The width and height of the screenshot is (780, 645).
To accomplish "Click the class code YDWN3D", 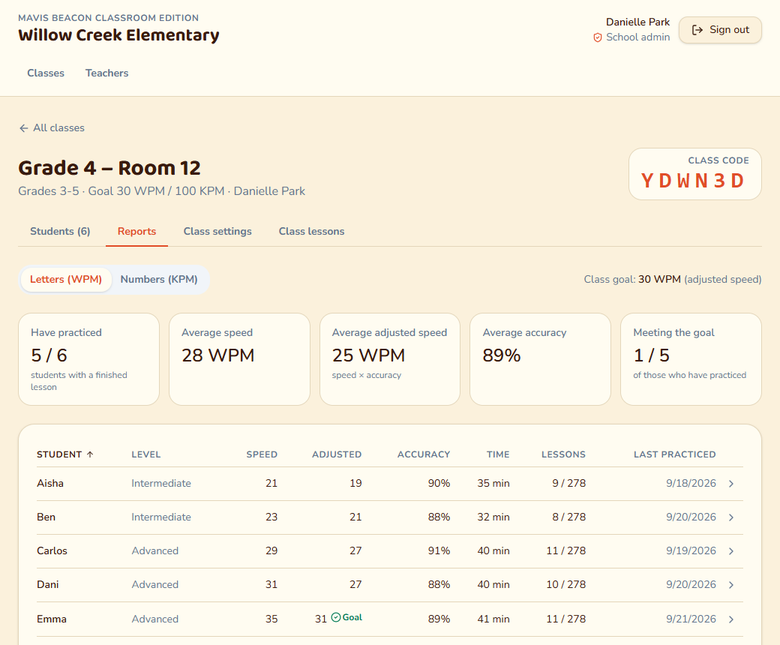I will (692, 181).
